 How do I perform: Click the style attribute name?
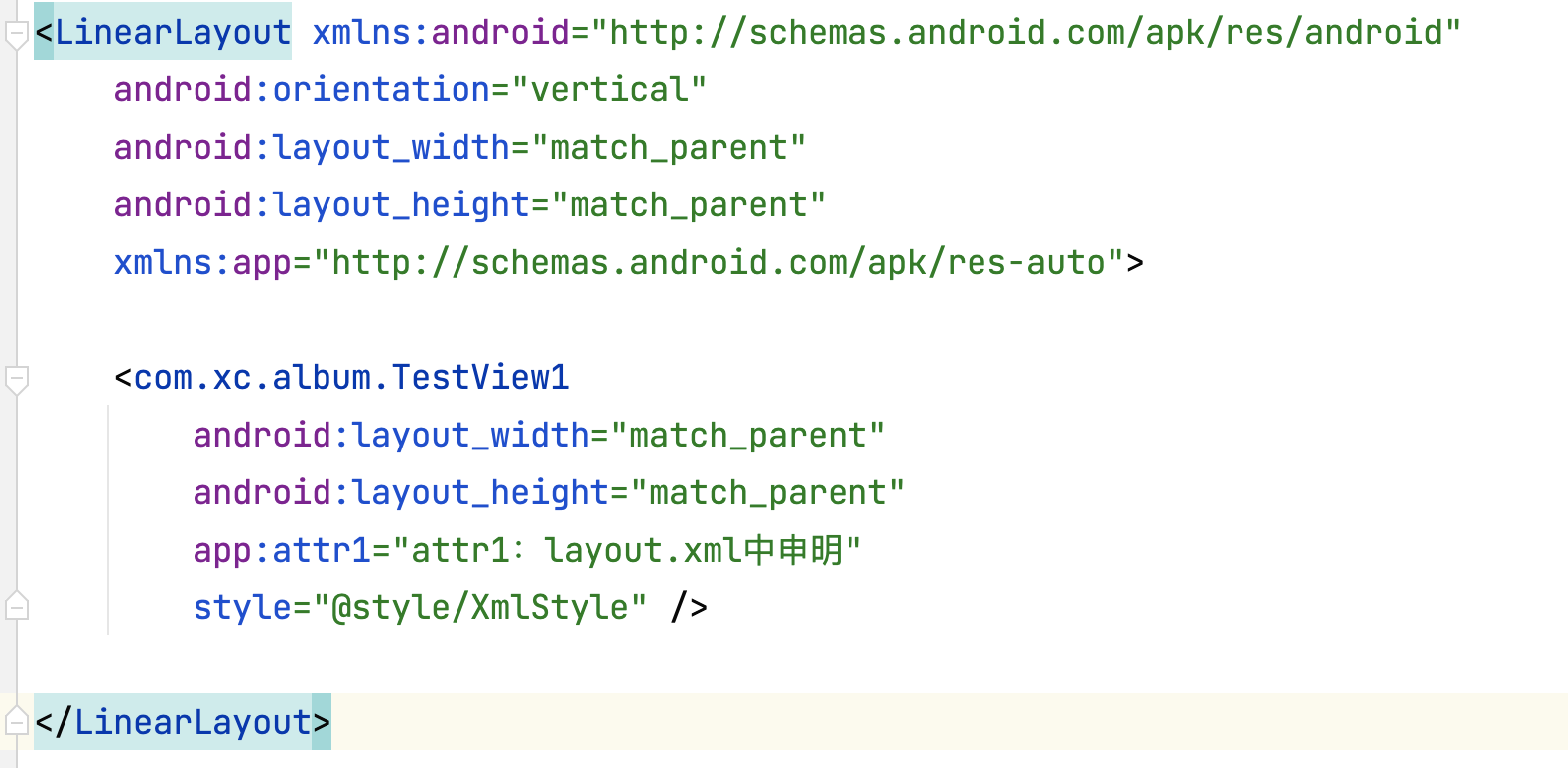pyautogui.click(x=242, y=607)
